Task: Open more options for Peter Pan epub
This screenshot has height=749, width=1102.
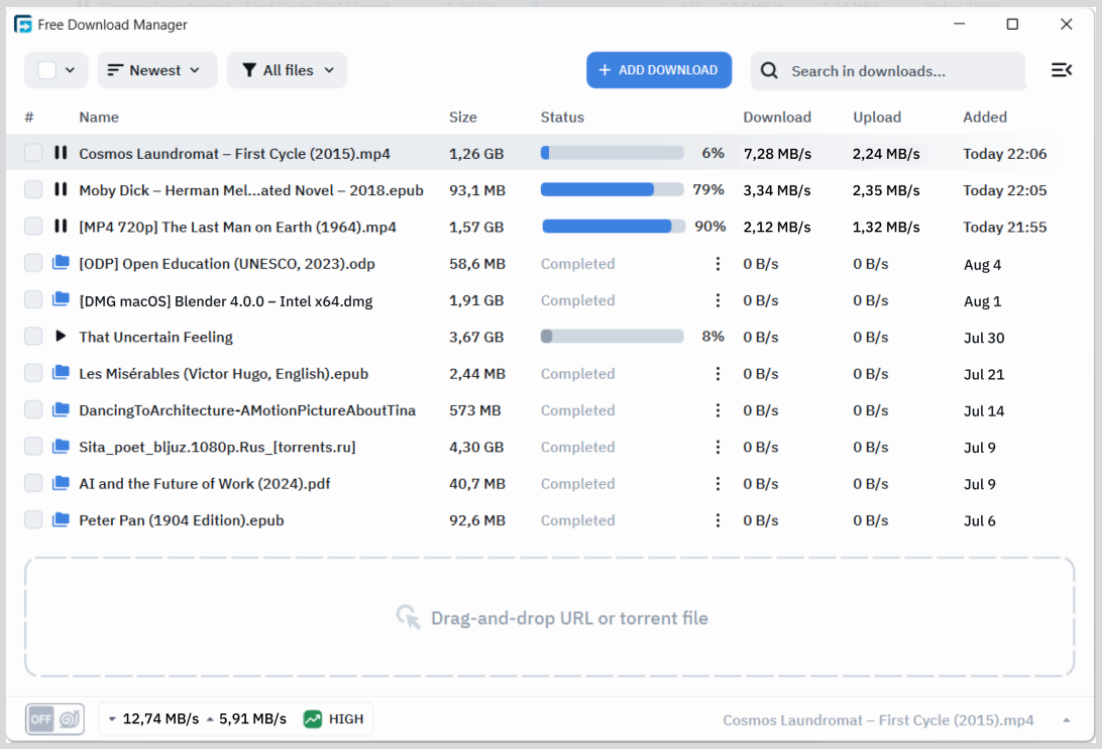Action: point(718,520)
